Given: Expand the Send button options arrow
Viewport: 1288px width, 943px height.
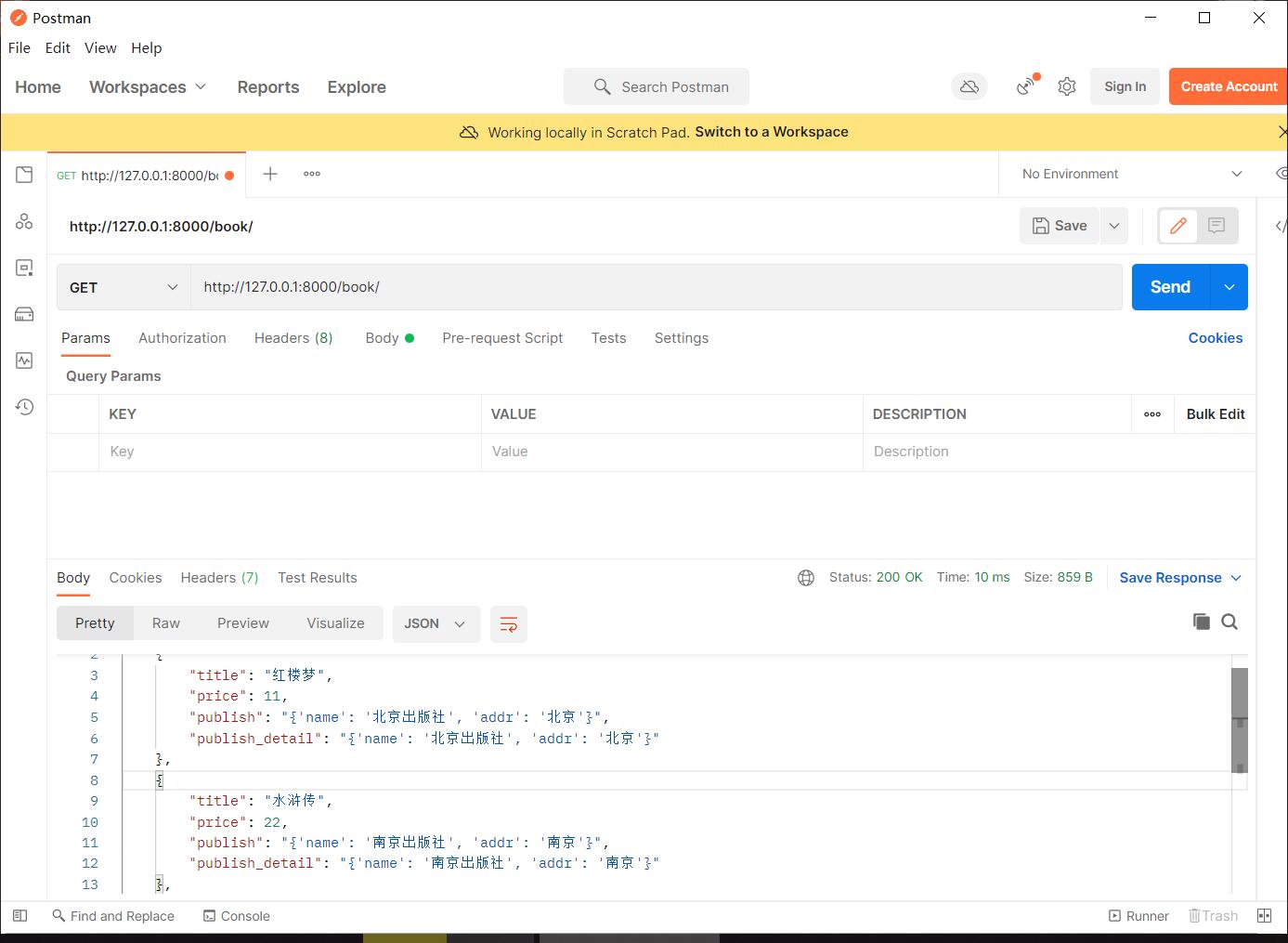Looking at the screenshot, I should (1229, 287).
